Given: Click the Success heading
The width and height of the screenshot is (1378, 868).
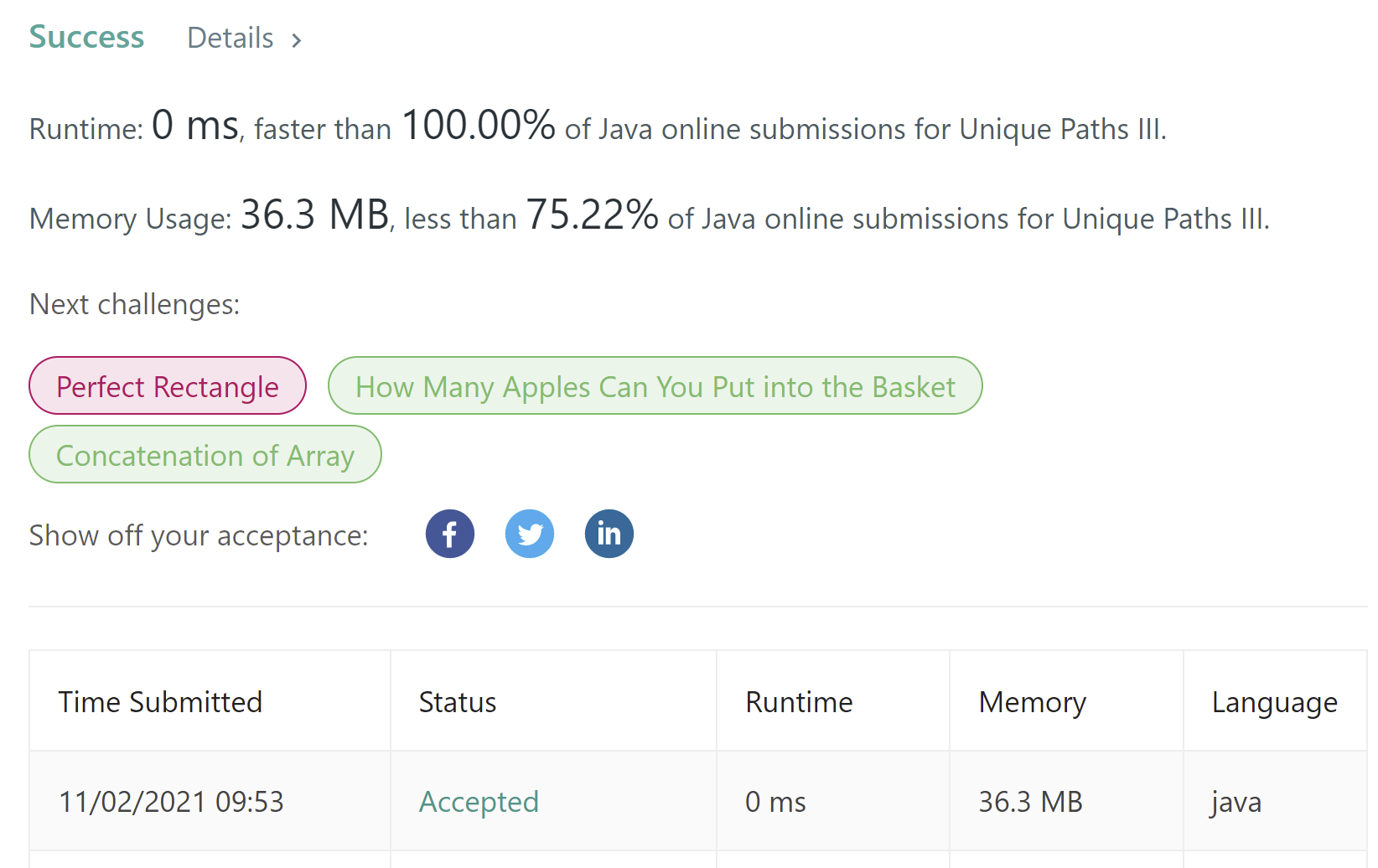Looking at the screenshot, I should click(x=86, y=38).
